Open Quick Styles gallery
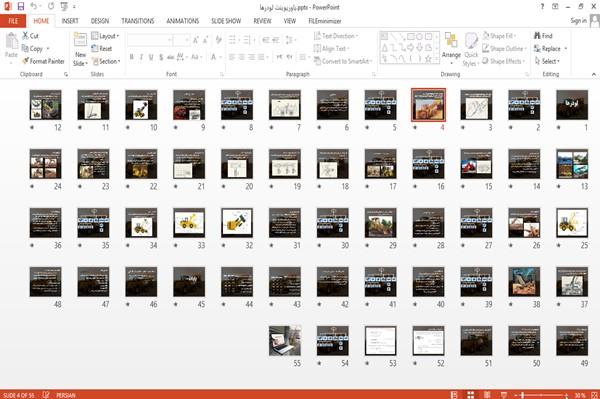Screen dimensions: 600x399 pyautogui.click(x=471, y=50)
